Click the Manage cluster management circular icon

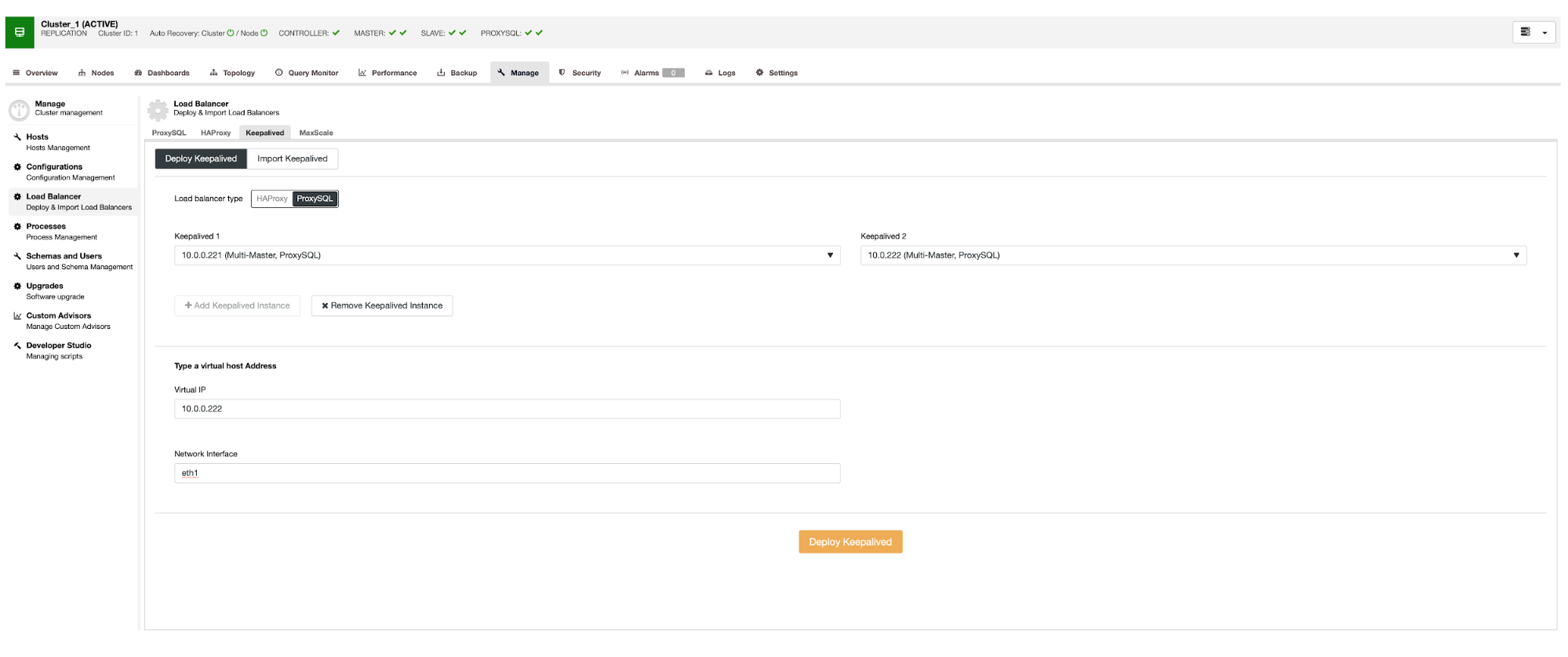19,110
